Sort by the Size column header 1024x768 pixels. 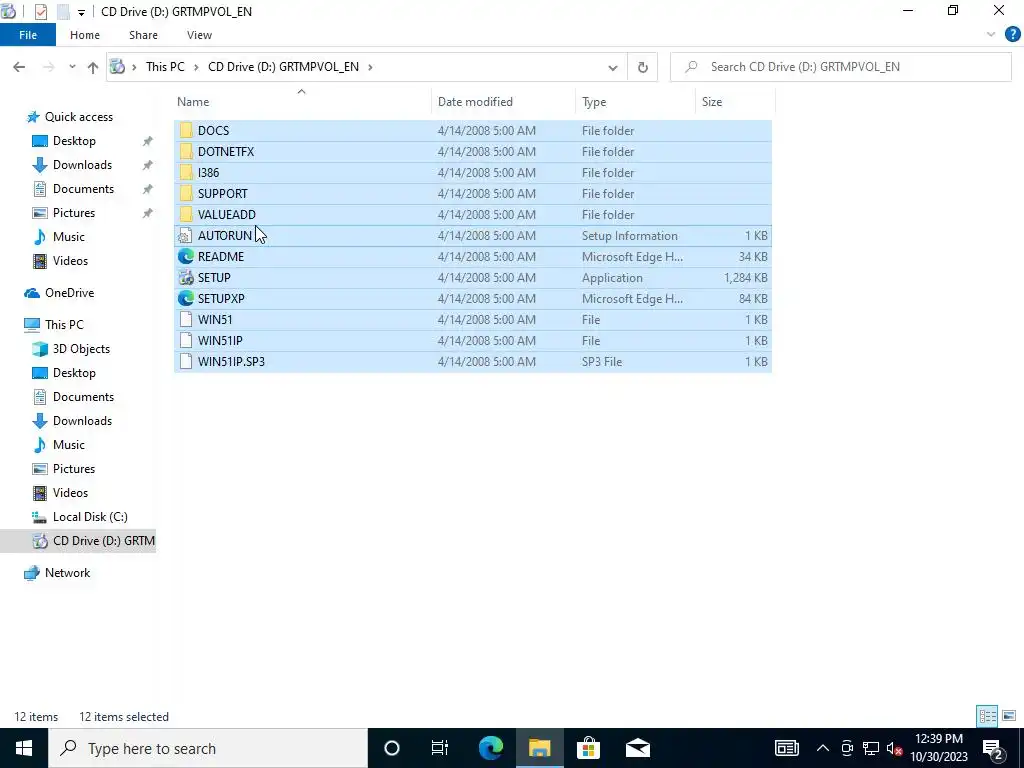(712, 102)
